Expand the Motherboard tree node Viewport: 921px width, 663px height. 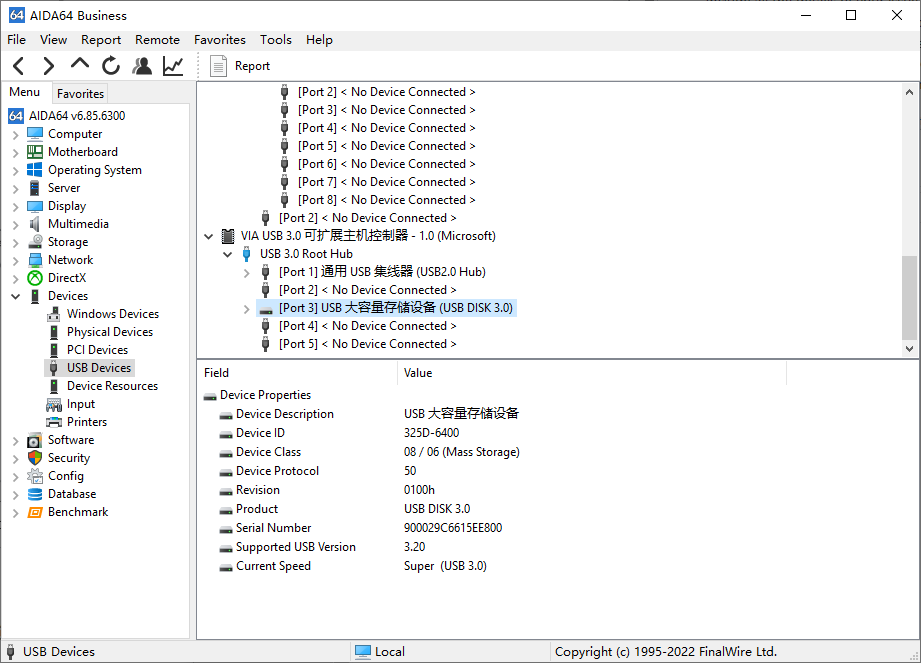click(x=16, y=153)
